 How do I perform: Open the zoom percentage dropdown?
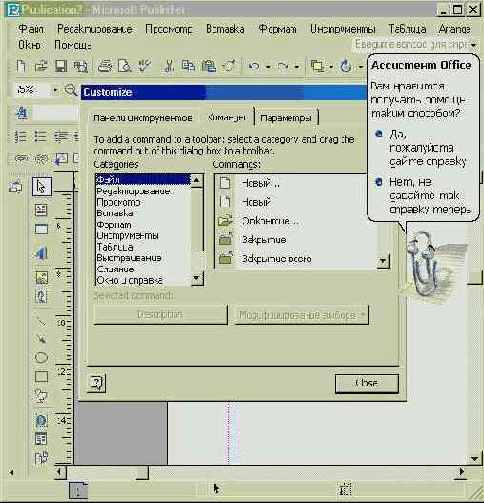[x=55, y=90]
